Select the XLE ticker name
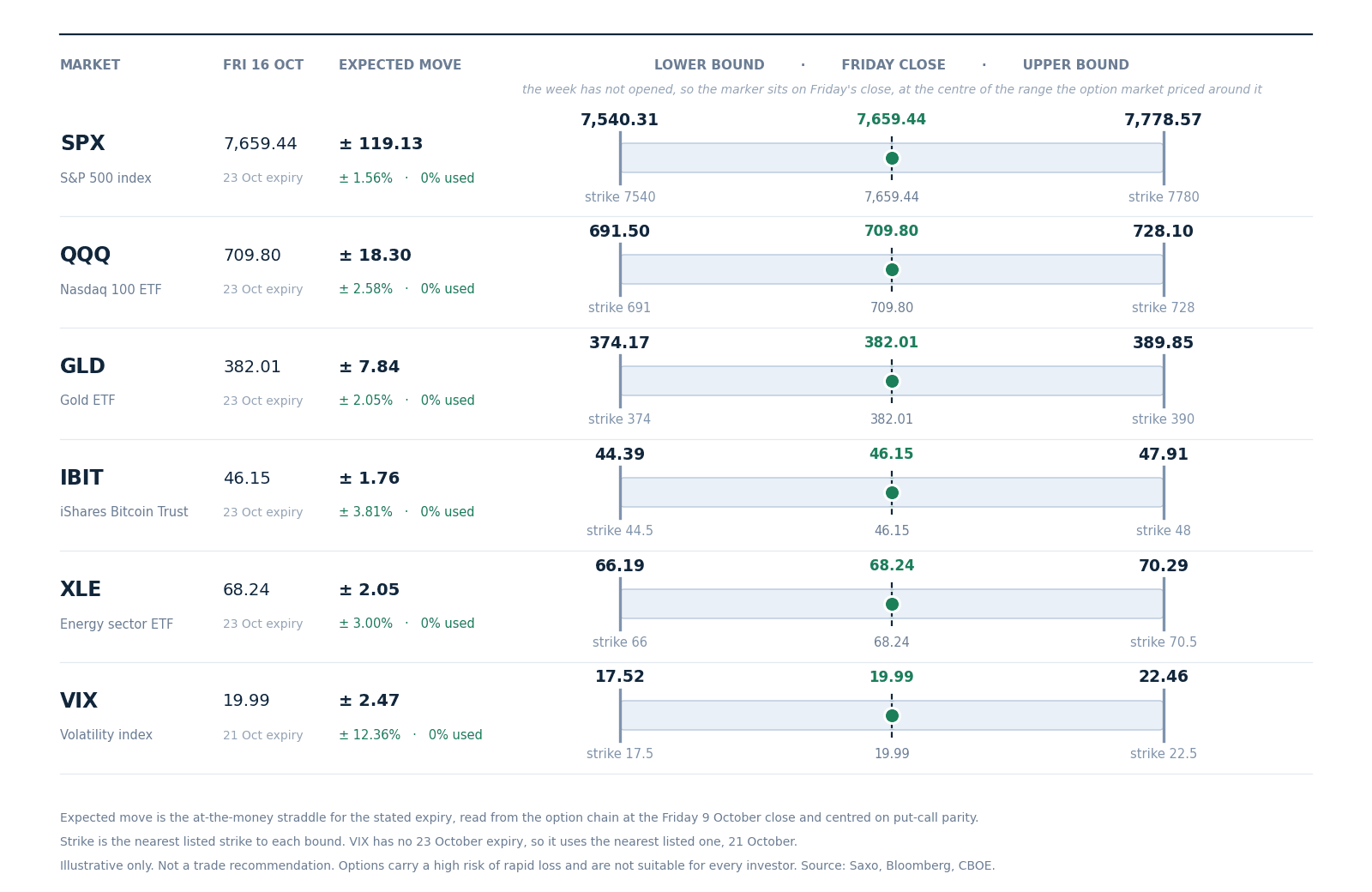This screenshot has width=1372, height=892. [x=81, y=590]
